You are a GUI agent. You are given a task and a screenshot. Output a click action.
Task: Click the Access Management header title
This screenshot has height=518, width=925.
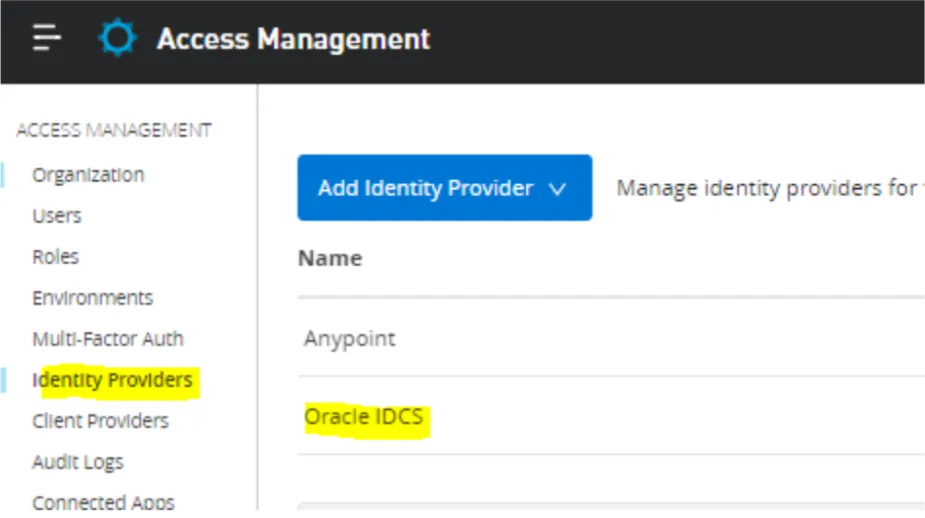(293, 39)
